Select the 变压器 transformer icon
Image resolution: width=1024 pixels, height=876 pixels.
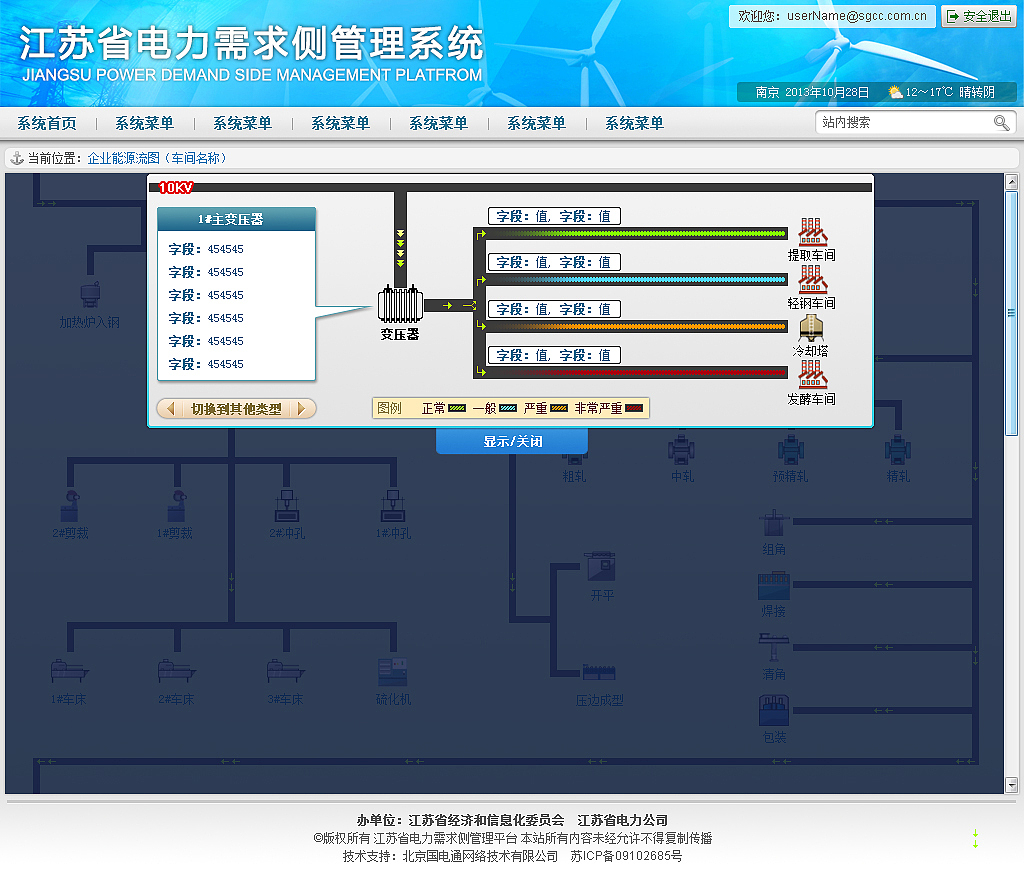click(x=400, y=305)
